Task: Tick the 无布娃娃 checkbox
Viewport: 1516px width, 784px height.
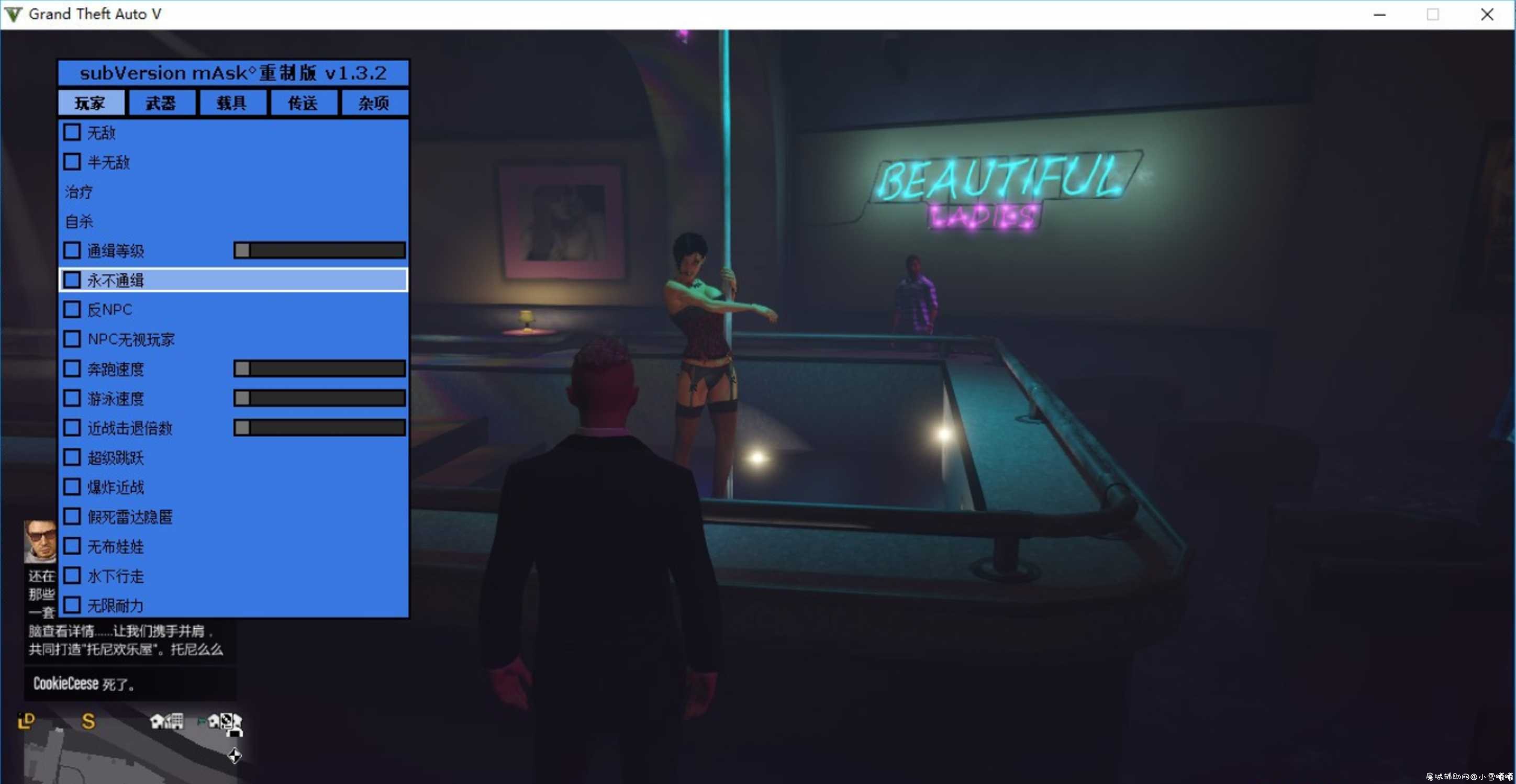Action: [72, 546]
